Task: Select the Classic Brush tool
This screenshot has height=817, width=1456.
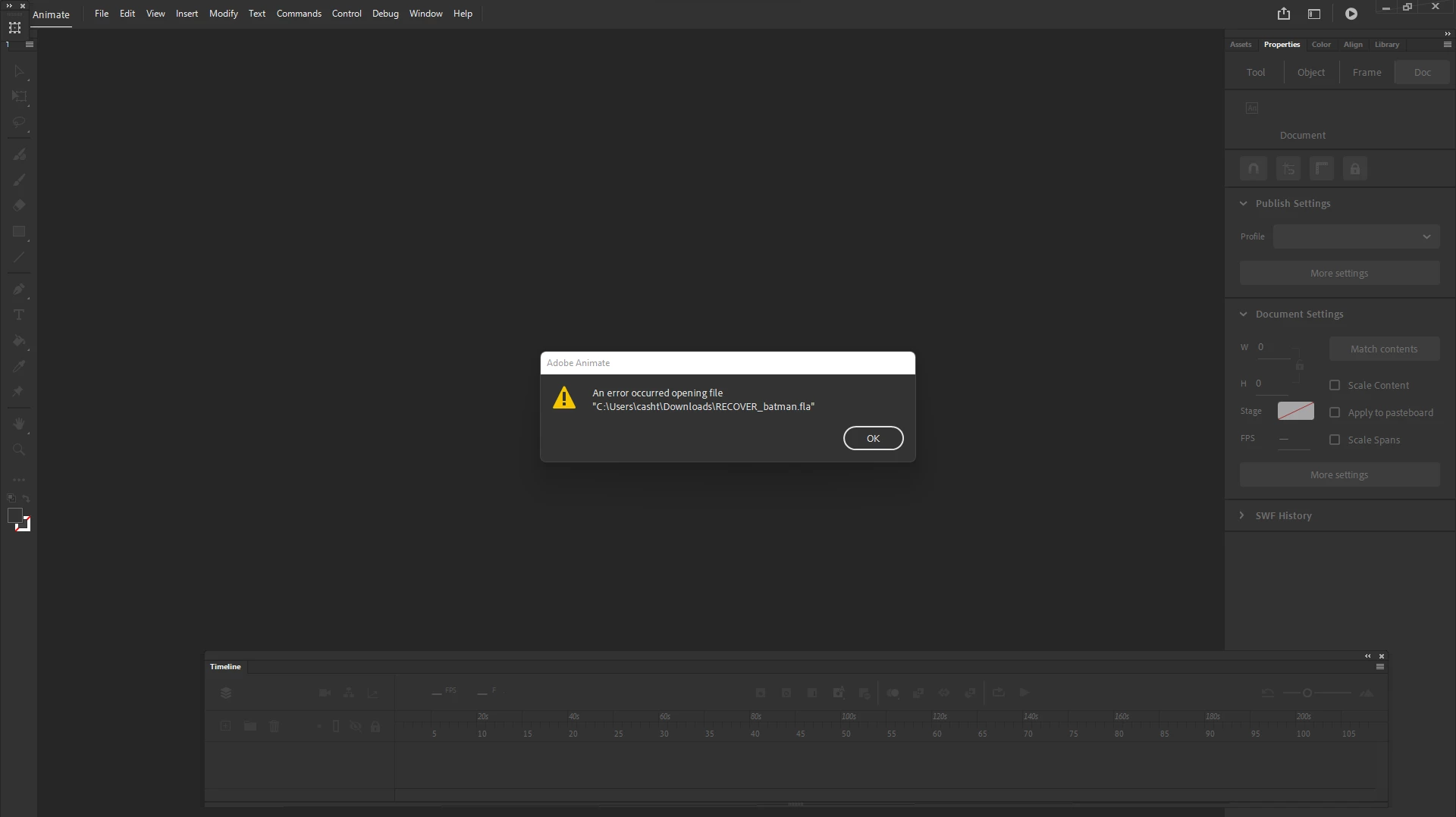Action: (19, 180)
